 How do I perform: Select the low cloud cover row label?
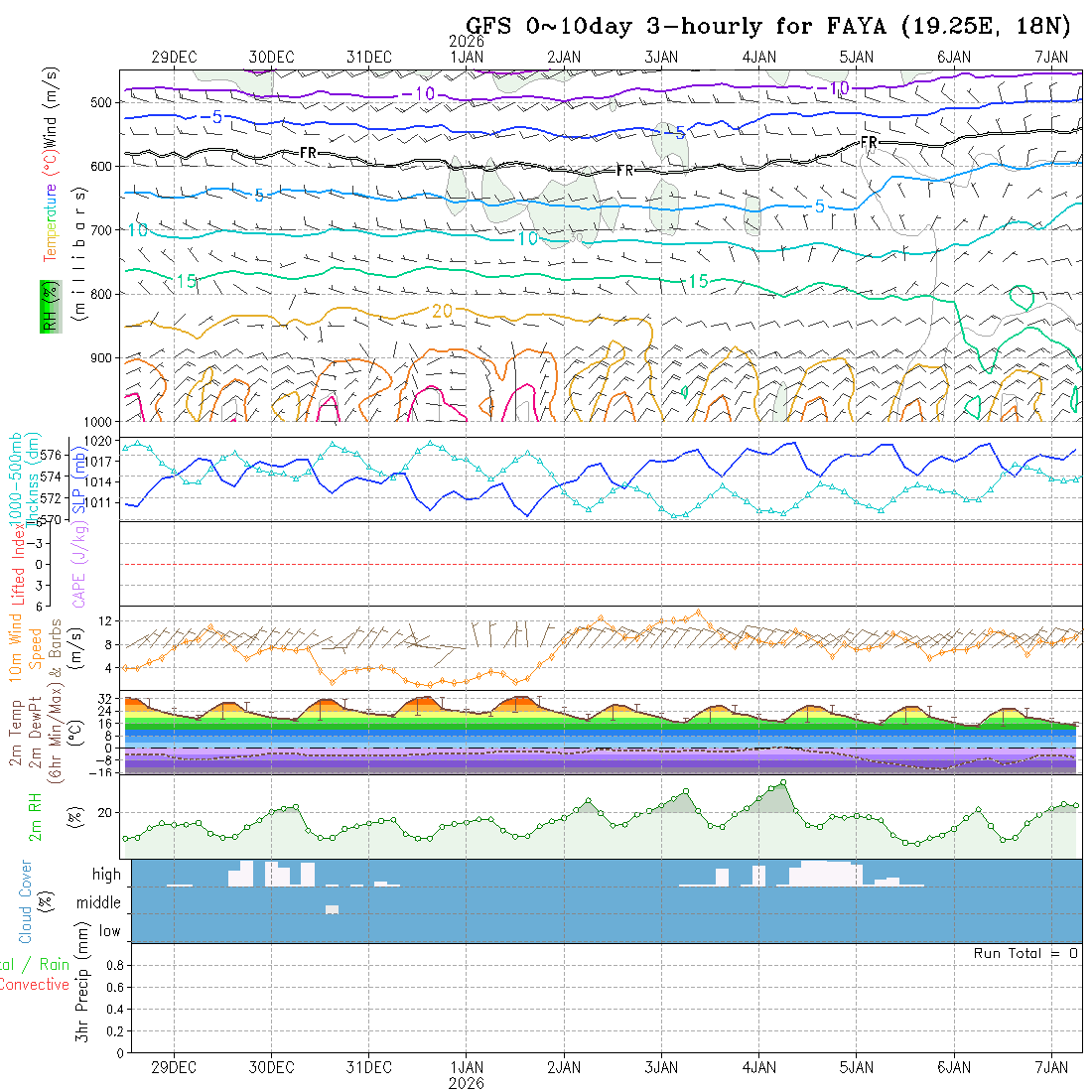109,931
